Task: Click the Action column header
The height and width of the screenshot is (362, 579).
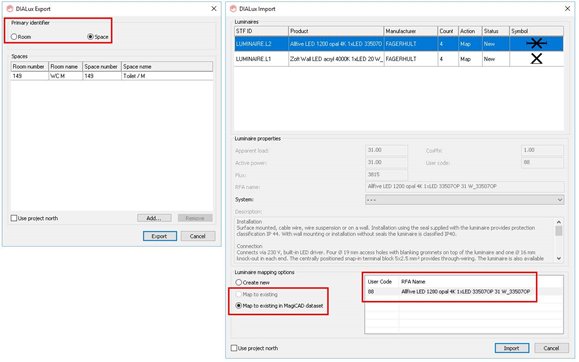Action: tap(470, 31)
